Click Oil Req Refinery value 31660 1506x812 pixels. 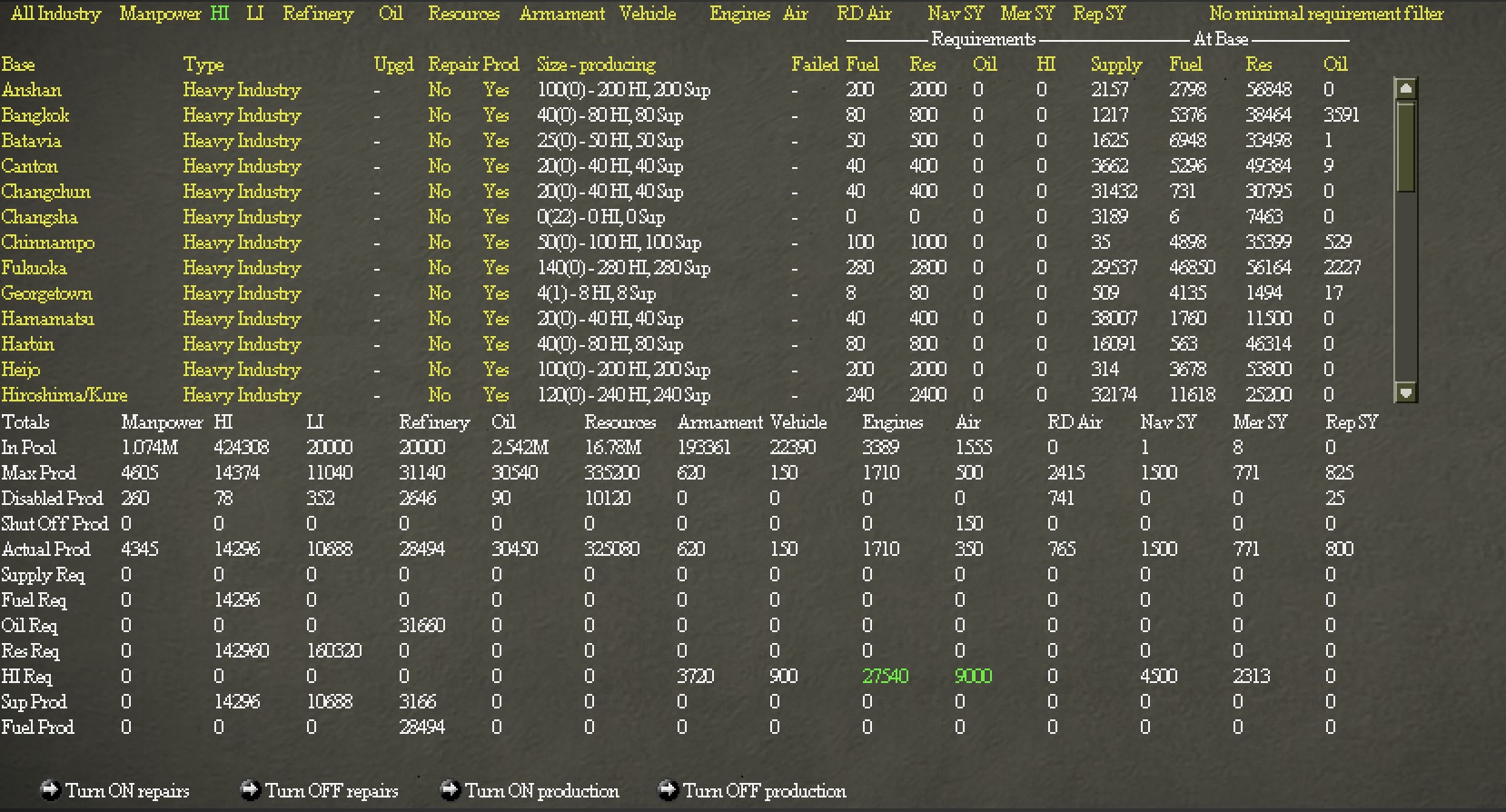click(422, 625)
